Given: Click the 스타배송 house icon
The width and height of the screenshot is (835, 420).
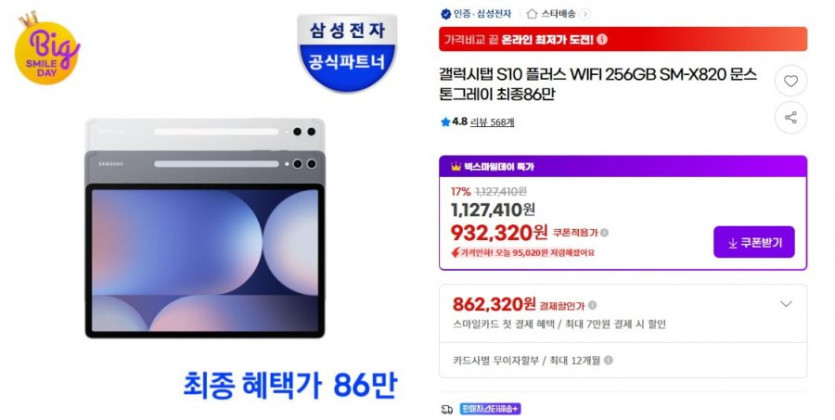Looking at the screenshot, I should click(x=531, y=14).
